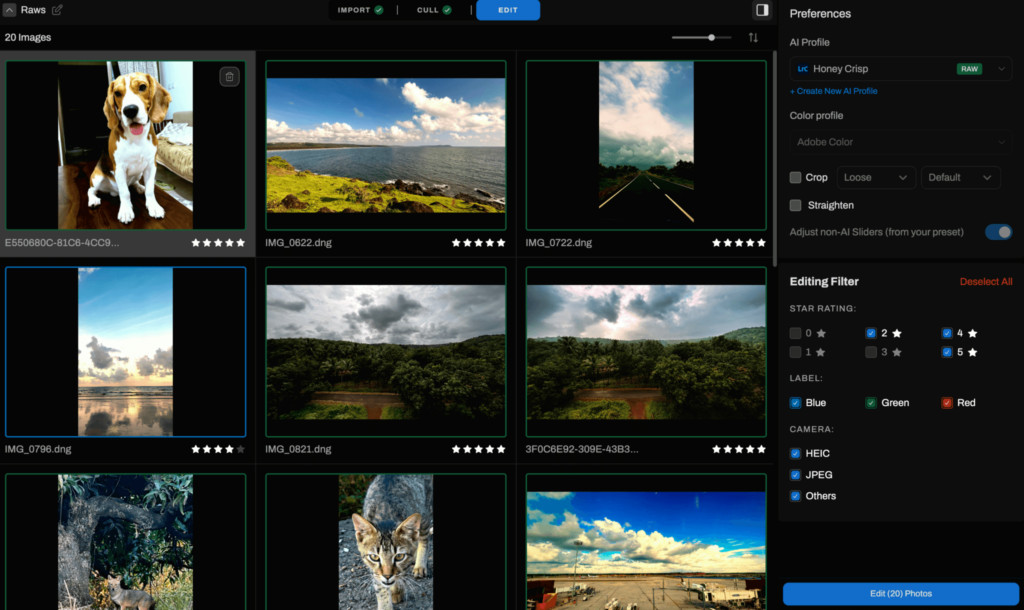
Task: Click the rename pencil icon next to Raws
Action: 57,10
